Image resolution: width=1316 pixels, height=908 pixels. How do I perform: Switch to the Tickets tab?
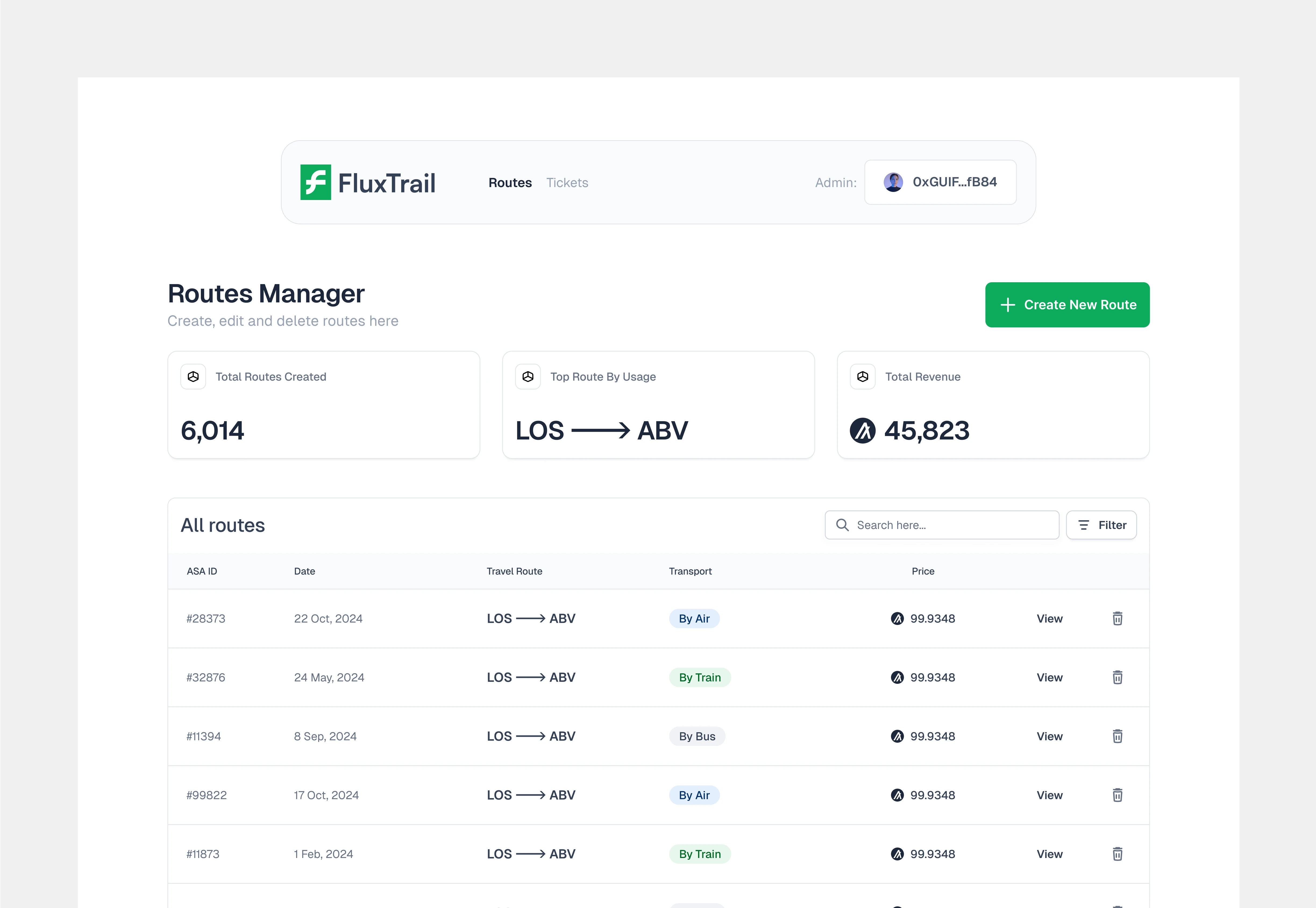coord(567,183)
